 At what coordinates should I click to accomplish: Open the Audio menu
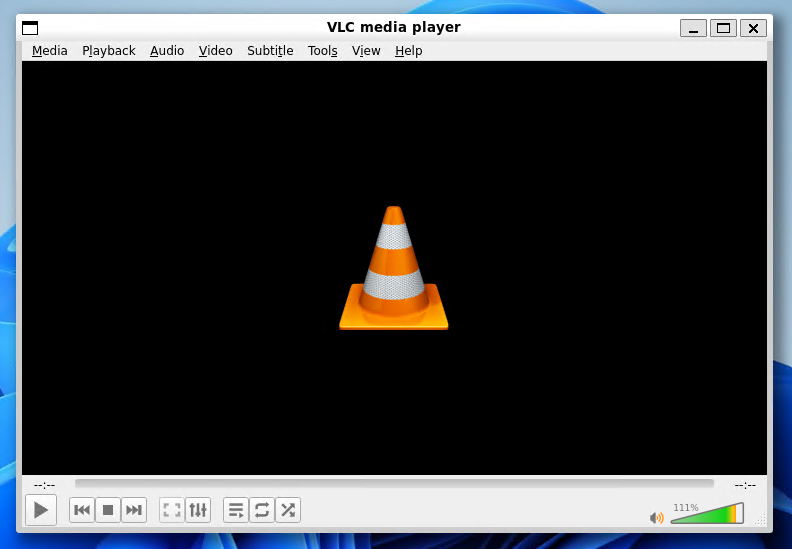(167, 51)
